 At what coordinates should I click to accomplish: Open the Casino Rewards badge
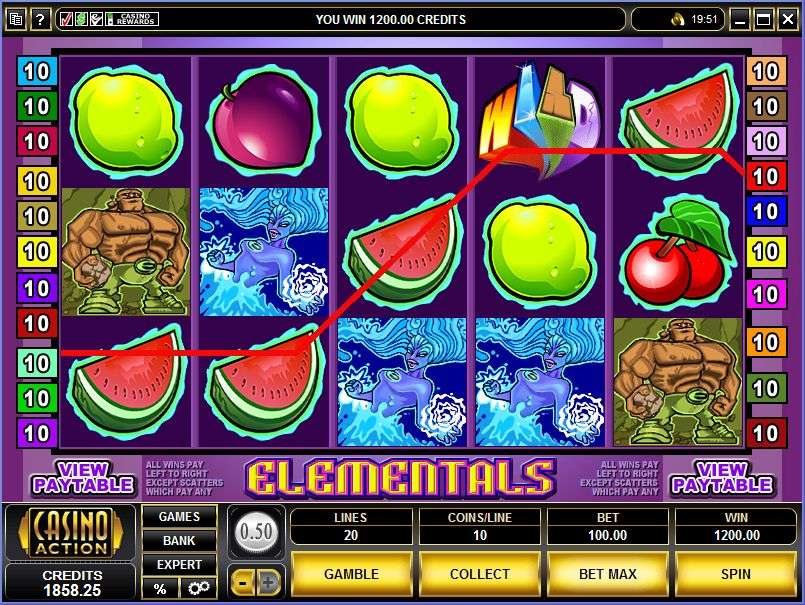pos(132,20)
